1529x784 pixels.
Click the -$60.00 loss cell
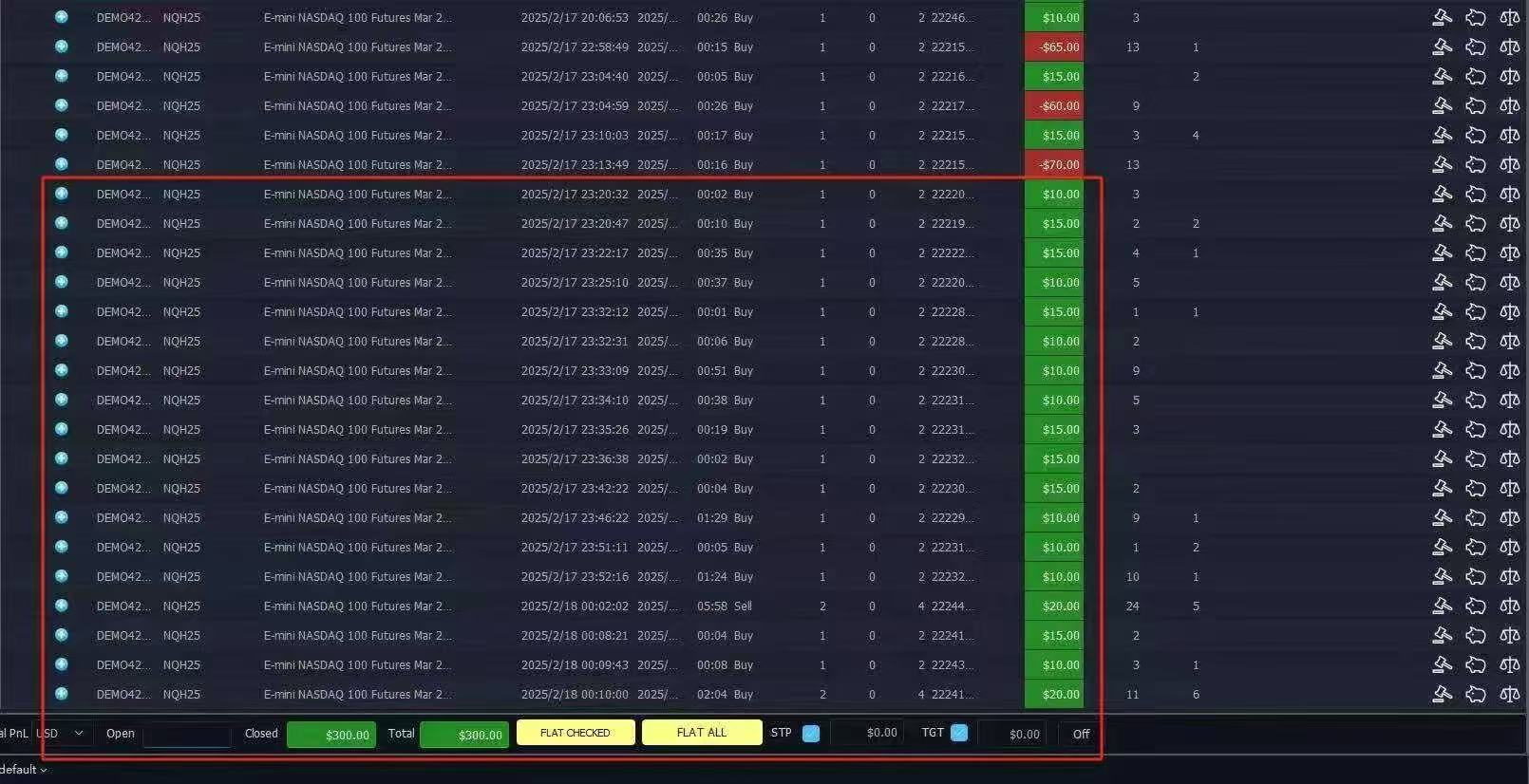[x=1054, y=105]
